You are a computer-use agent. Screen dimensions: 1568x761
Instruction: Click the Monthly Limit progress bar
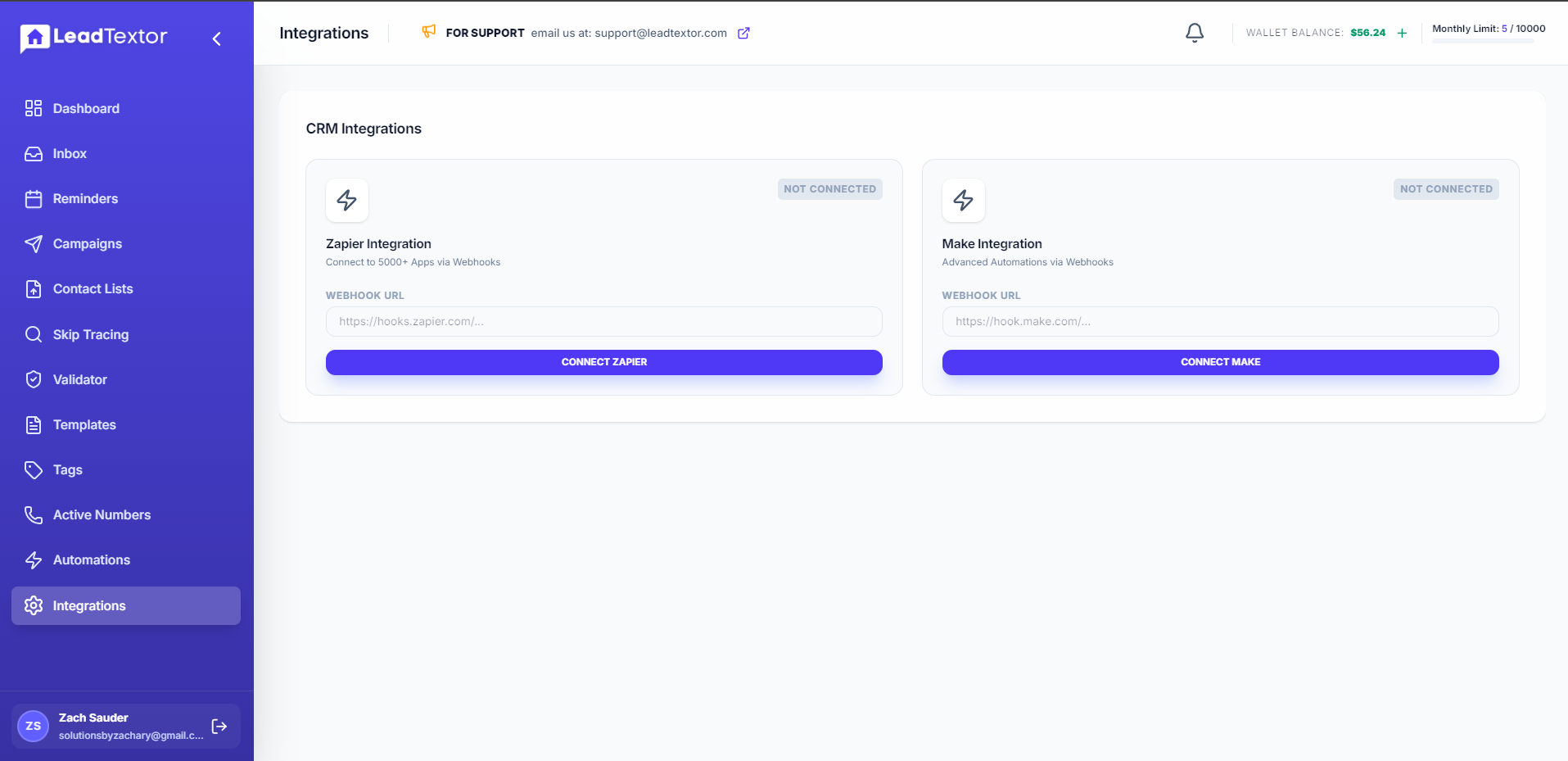tap(1483, 41)
